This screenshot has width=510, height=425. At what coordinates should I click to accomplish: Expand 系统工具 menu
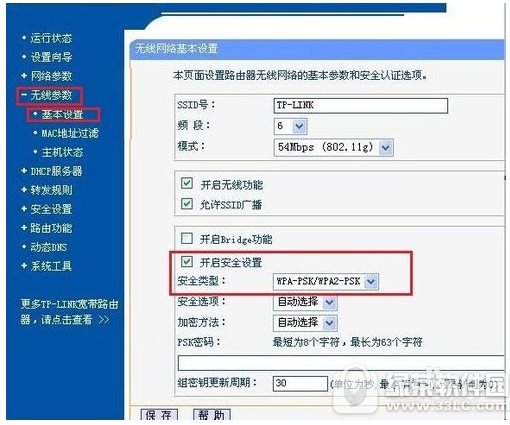pos(51,266)
